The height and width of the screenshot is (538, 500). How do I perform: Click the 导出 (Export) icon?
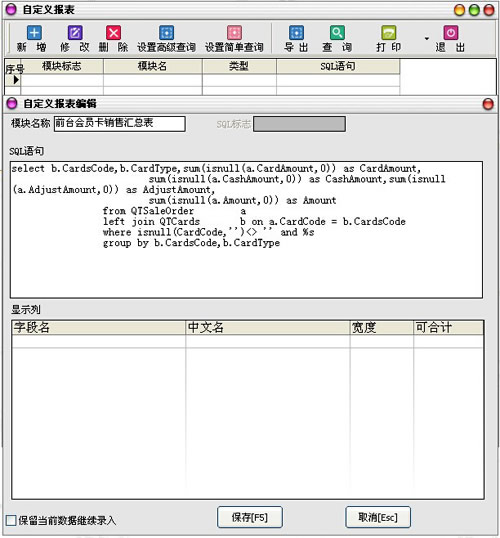pyautogui.click(x=296, y=33)
